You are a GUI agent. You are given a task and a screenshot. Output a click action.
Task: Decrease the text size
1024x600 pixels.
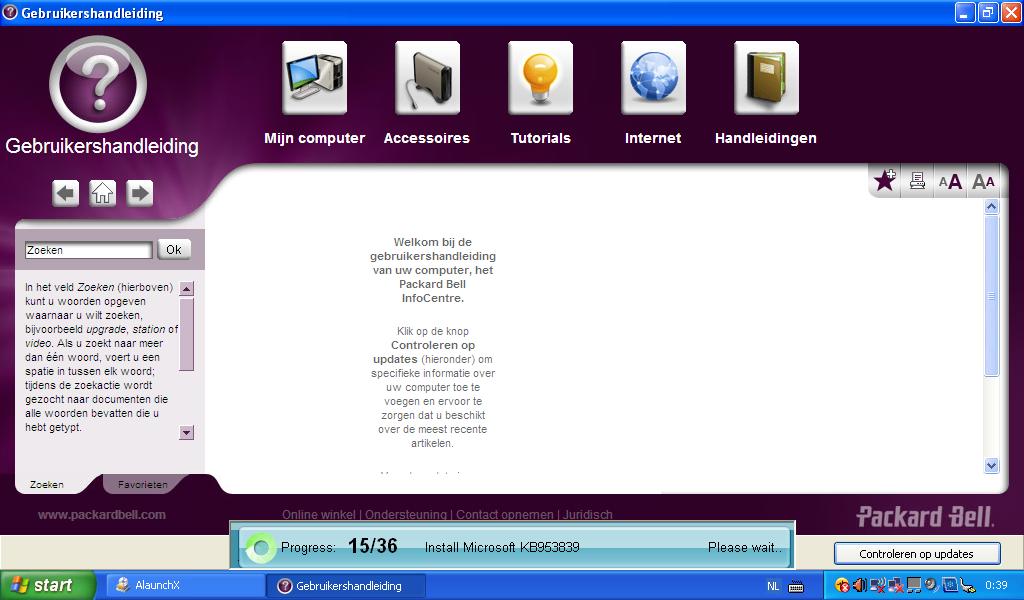(x=984, y=181)
